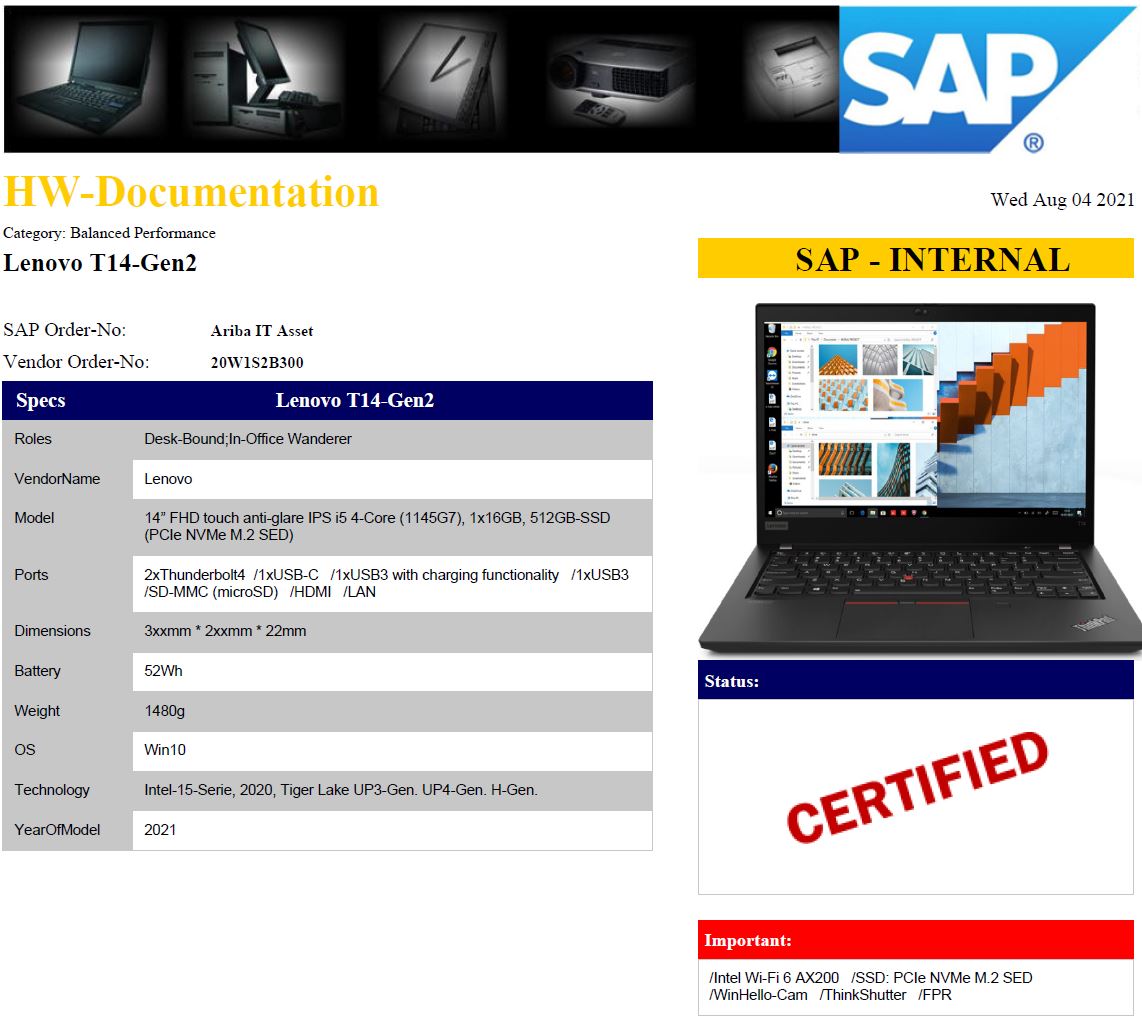Click /LAN in the Ports row

click(360, 592)
